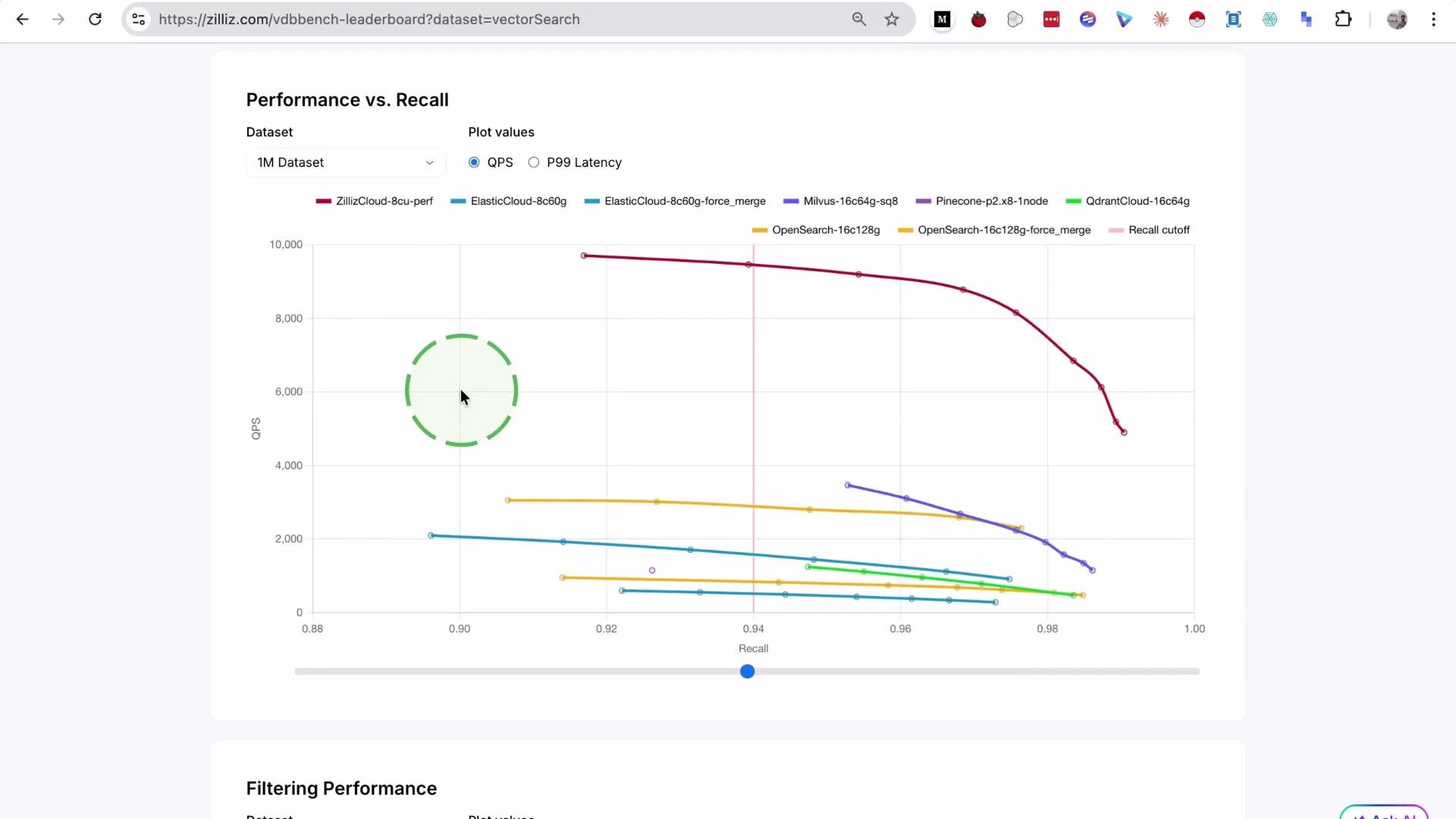1456x819 pixels.
Task: Toggle ZillizCloud-8cu-perf series in legend
Action: point(375,201)
